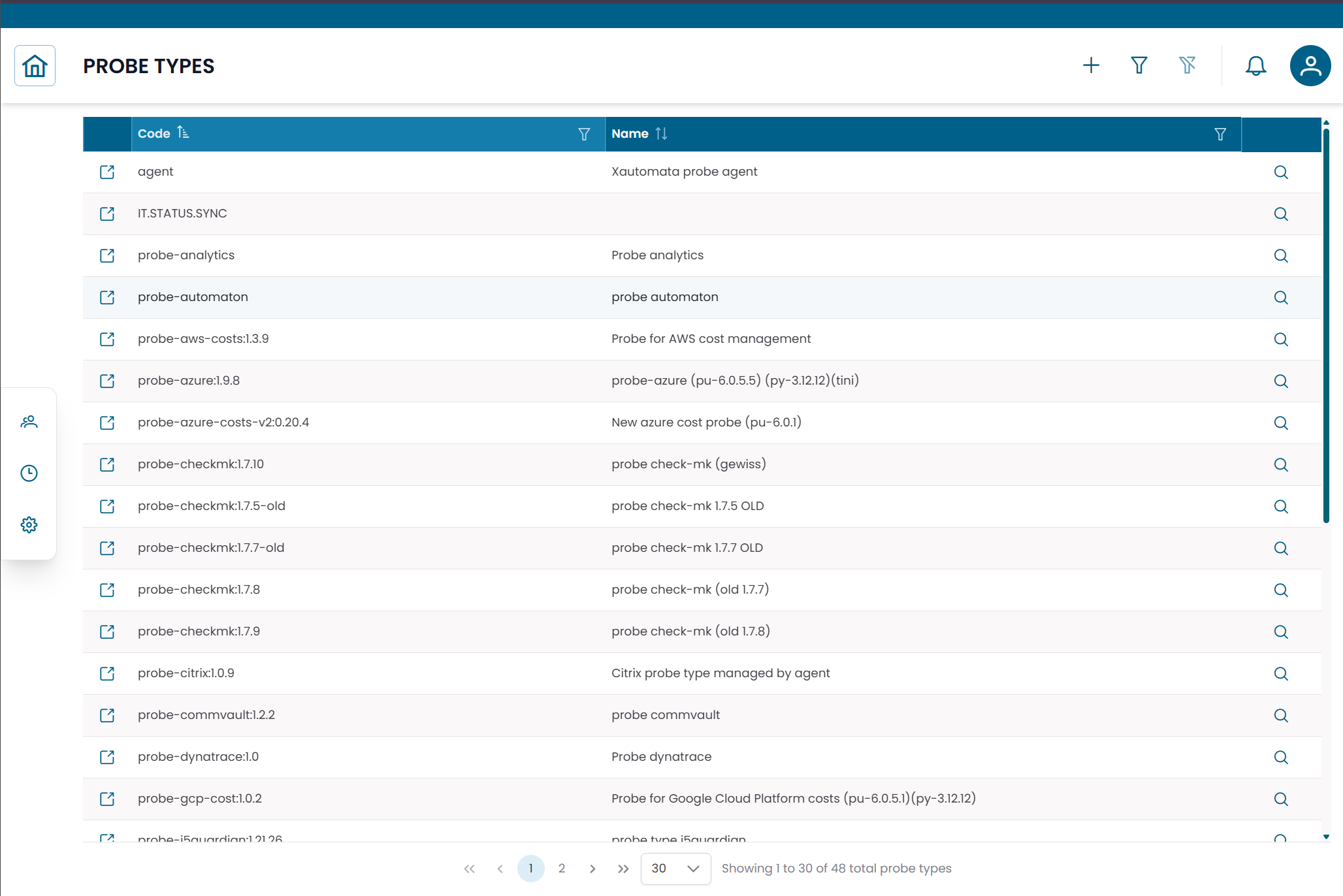Add a new probe type

click(1091, 65)
